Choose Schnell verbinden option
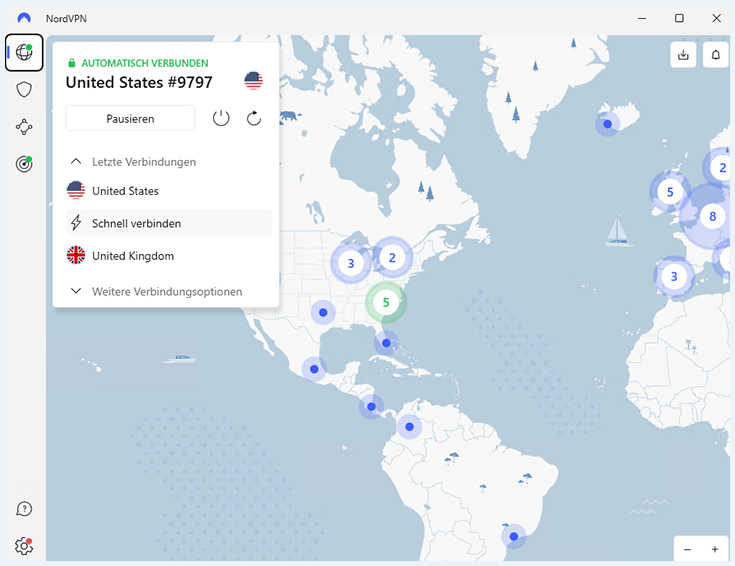This screenshot has height=566, width=735. (169, 223)
